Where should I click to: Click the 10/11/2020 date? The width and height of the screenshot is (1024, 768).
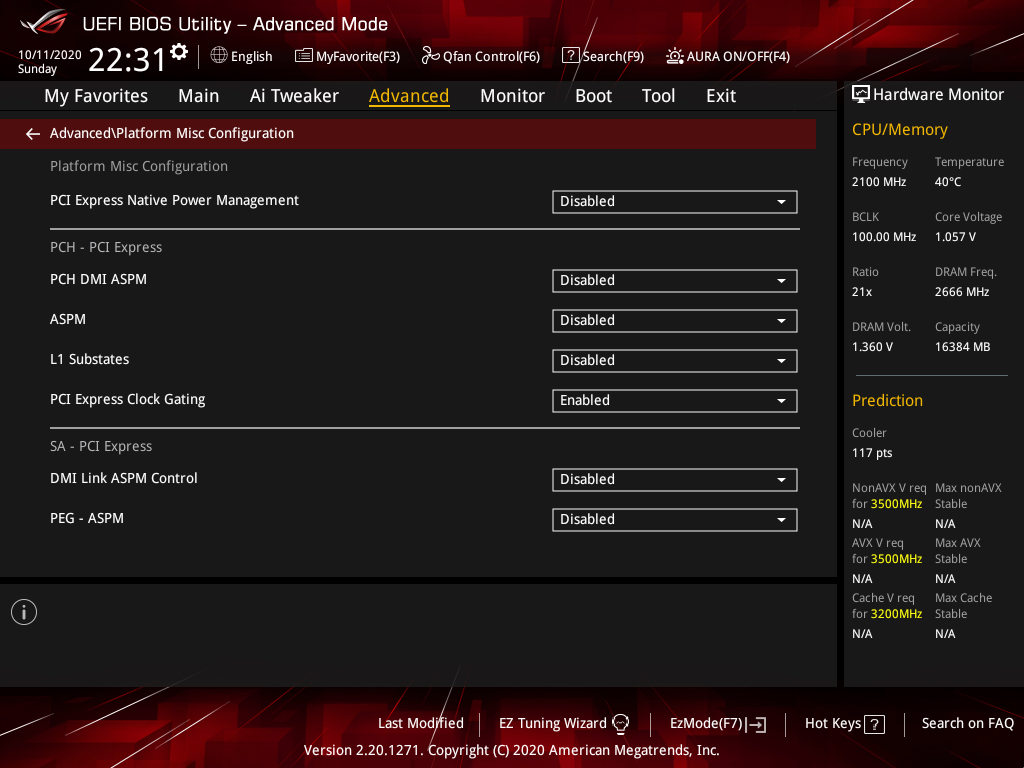click(x=50, y=55)
